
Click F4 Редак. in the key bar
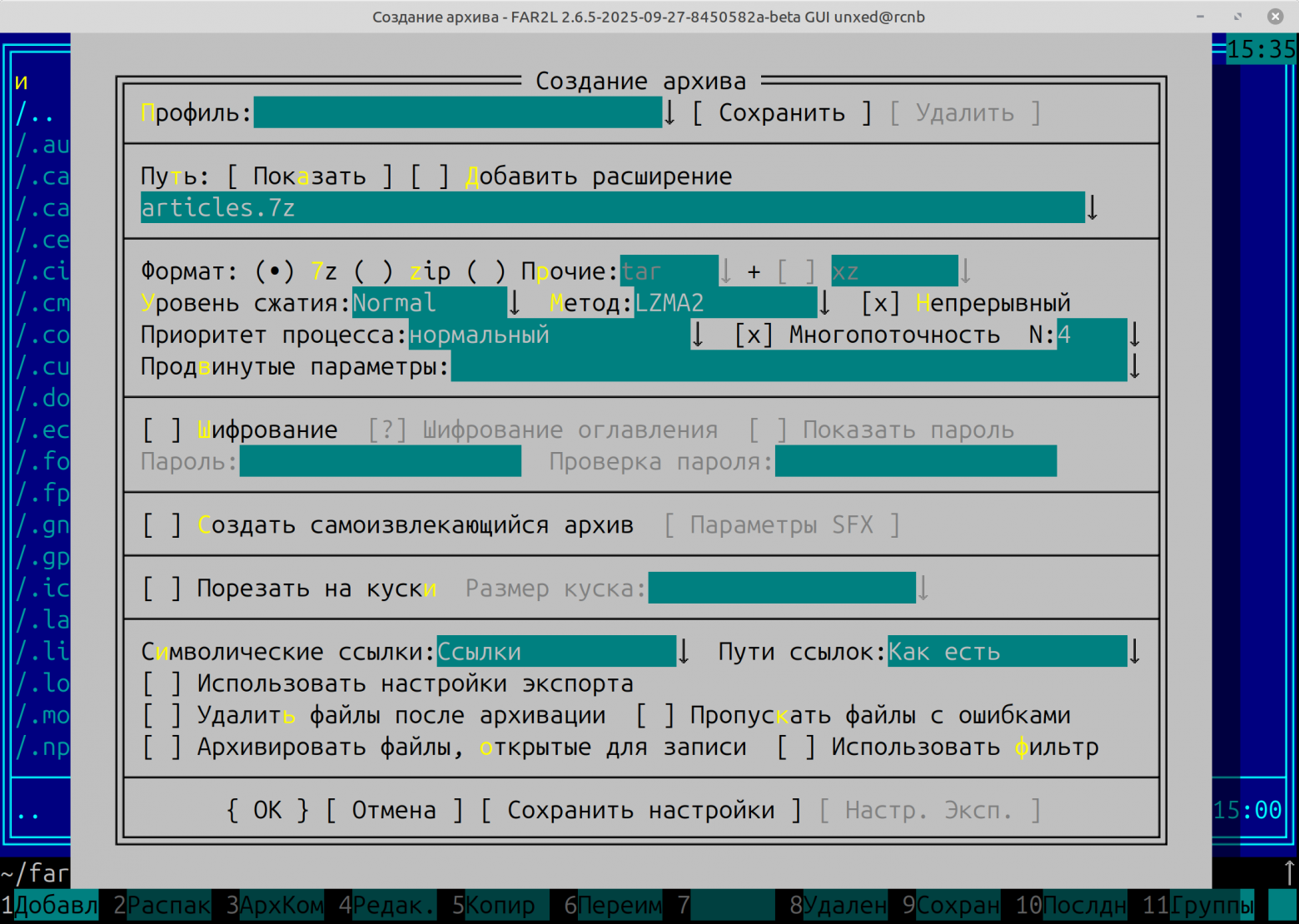pyautogui.click(x=387, y=906)
